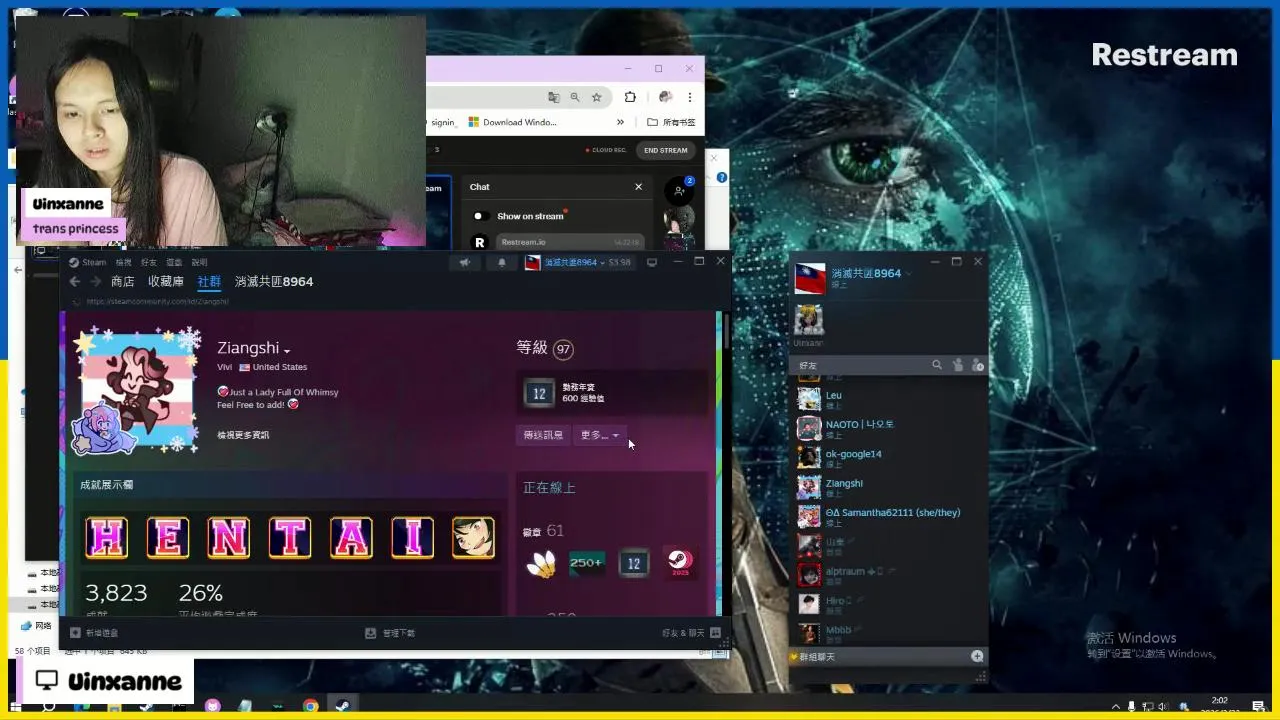Screen dimensions: 1280x720
Task: Open Chrome three-dot menu
Action: click(689, 97)
